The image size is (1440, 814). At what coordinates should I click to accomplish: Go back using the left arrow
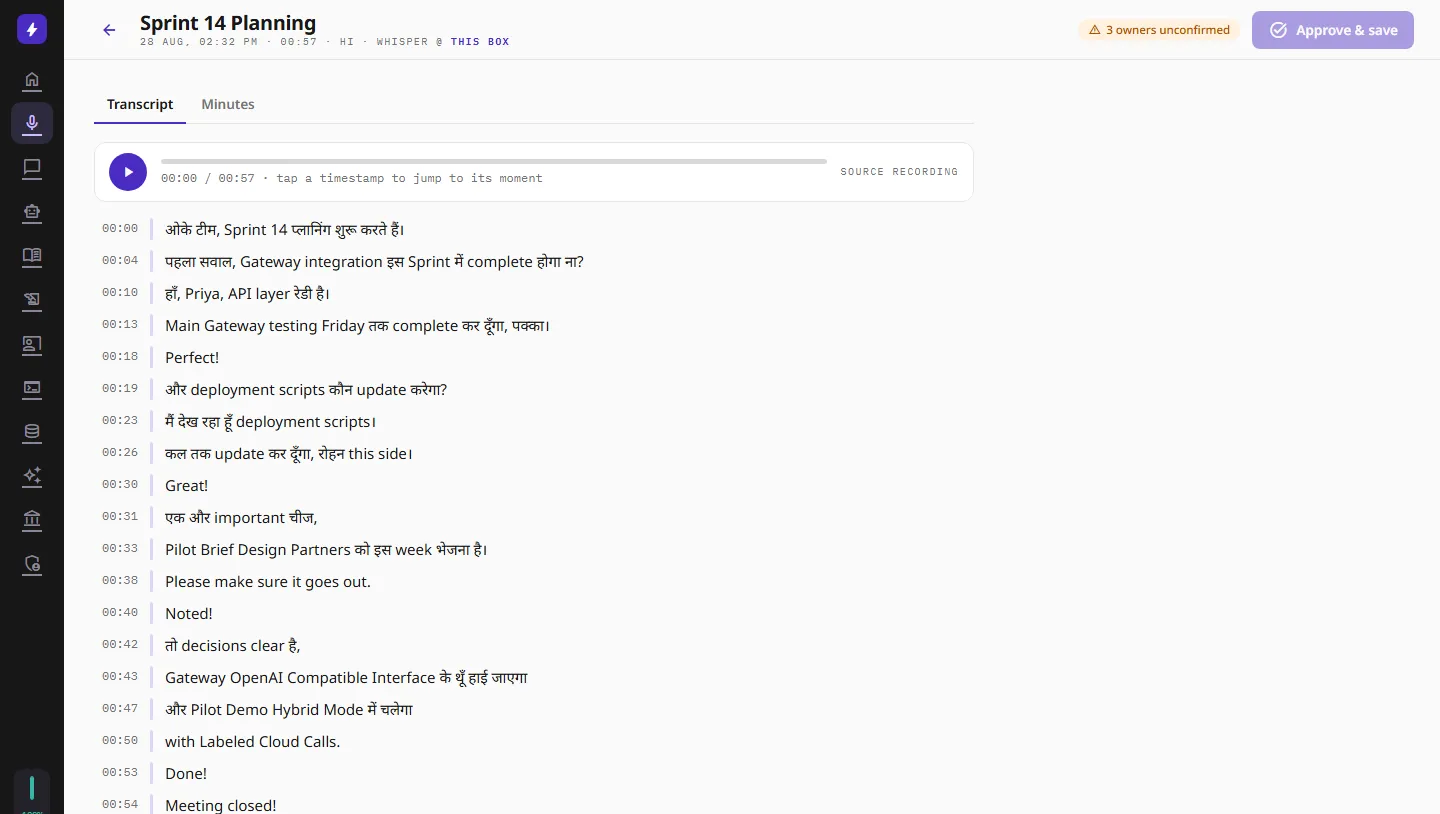pyautogui.click(x=110, y=30)
